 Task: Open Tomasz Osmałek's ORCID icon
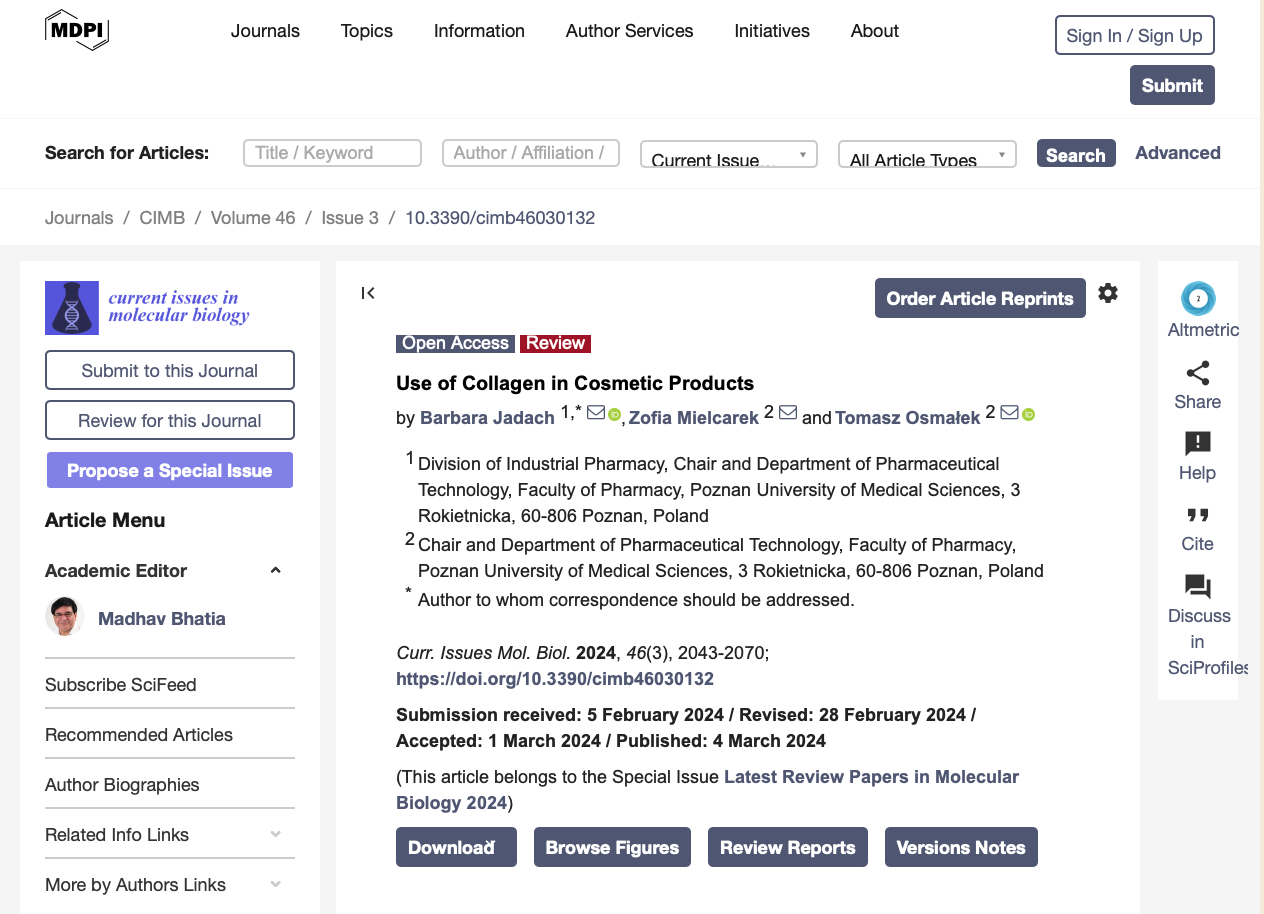coord(1028,414)
